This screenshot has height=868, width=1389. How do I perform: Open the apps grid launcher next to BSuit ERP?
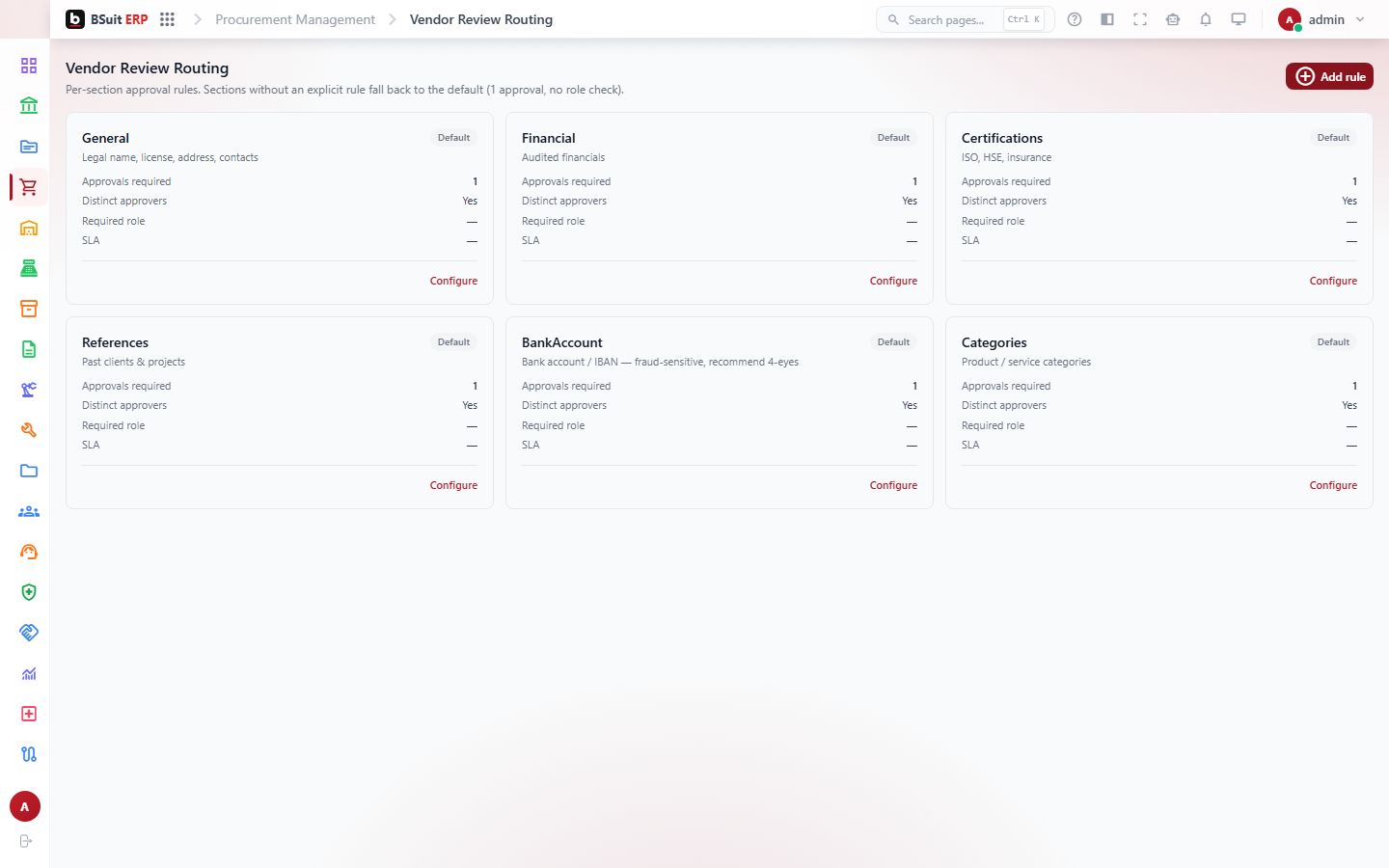click(167, 19)
